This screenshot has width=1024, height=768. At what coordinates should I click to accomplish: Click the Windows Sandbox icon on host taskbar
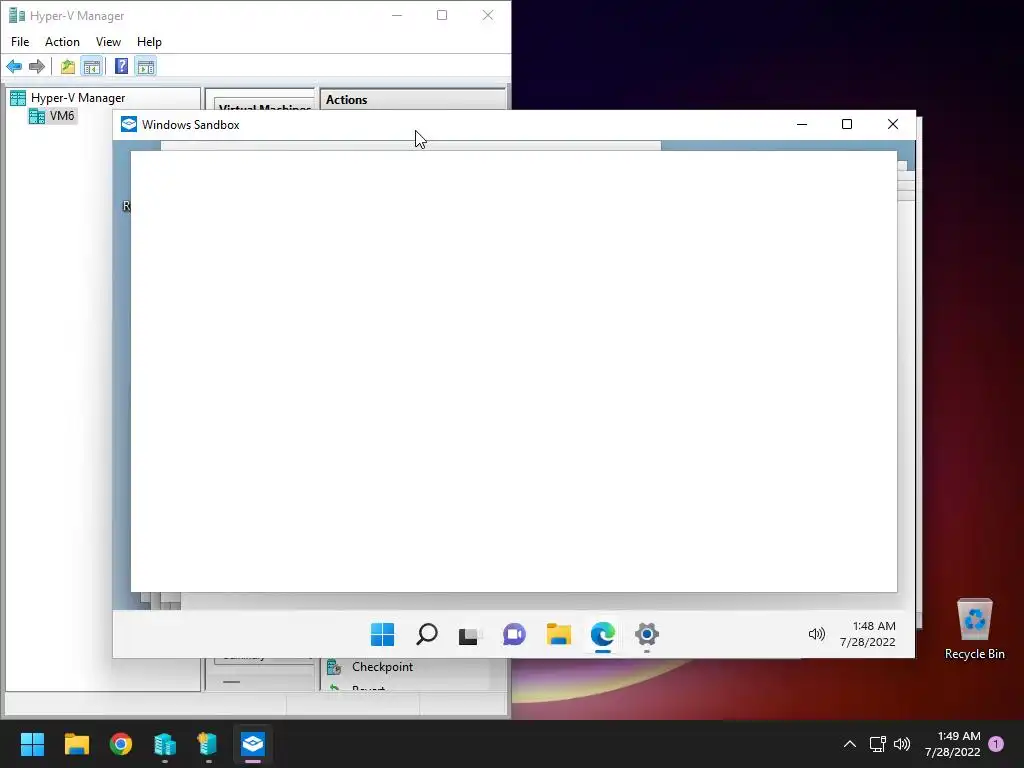[253, 744]
